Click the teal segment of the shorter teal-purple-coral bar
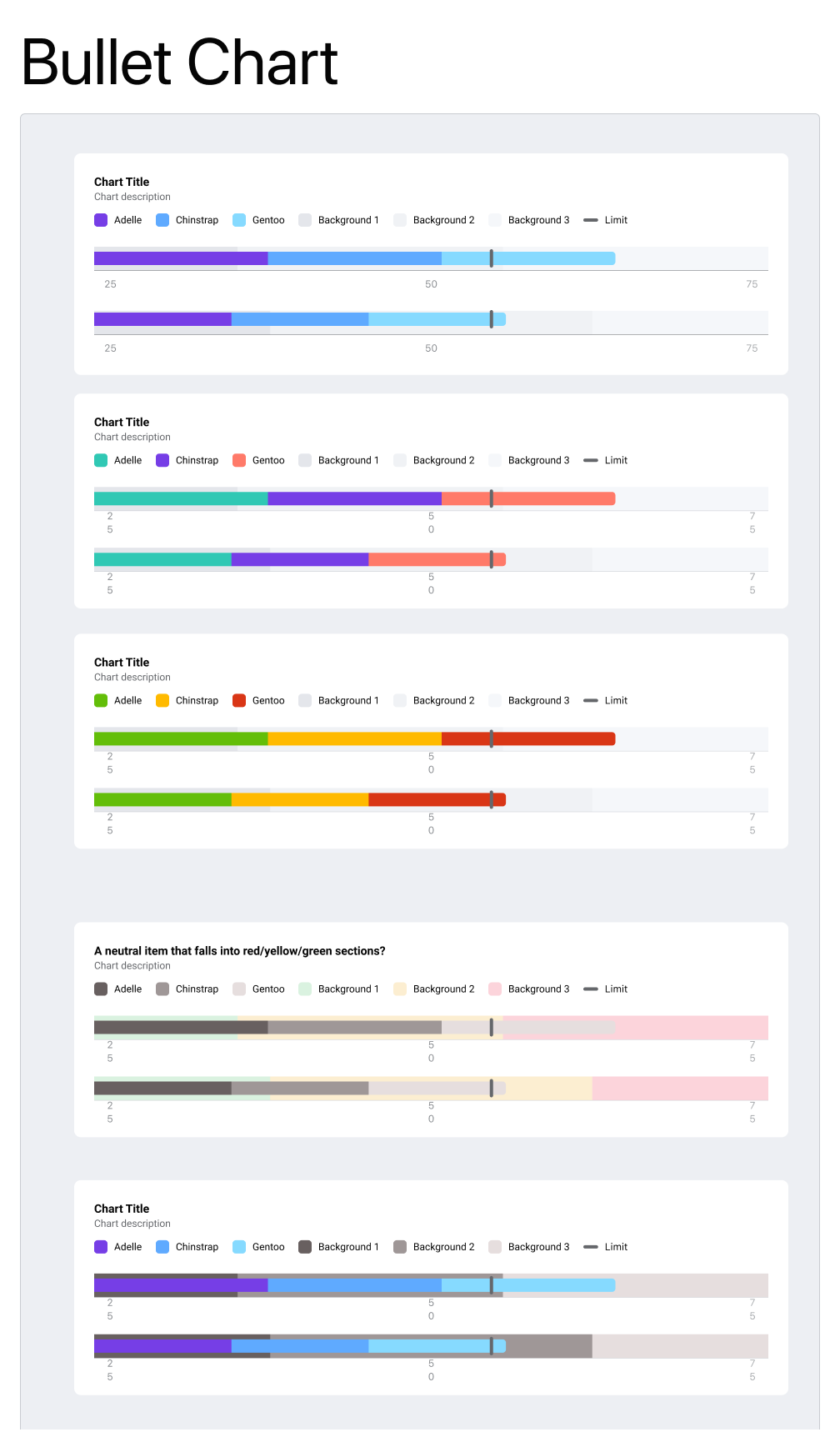 [x=162, y=559]
